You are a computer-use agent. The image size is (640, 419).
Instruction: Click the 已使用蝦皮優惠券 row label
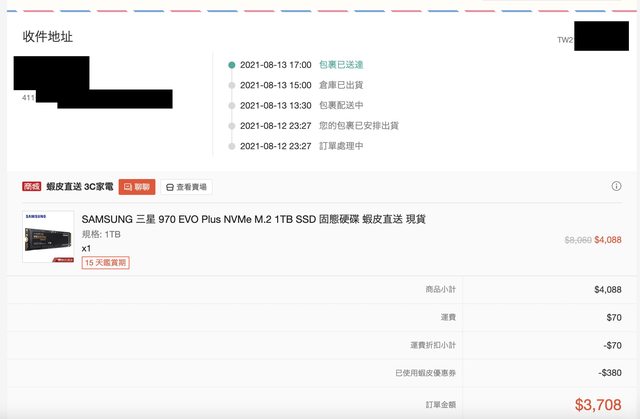point(424,372)
